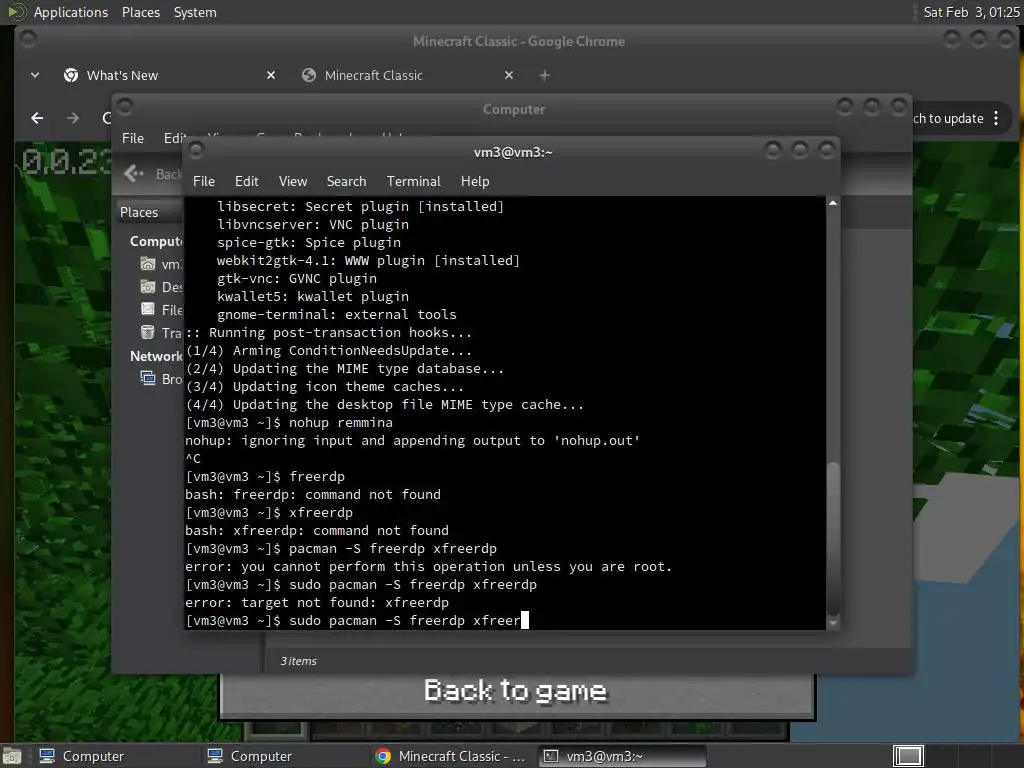Open the terminal View menu

click(293, 182)
